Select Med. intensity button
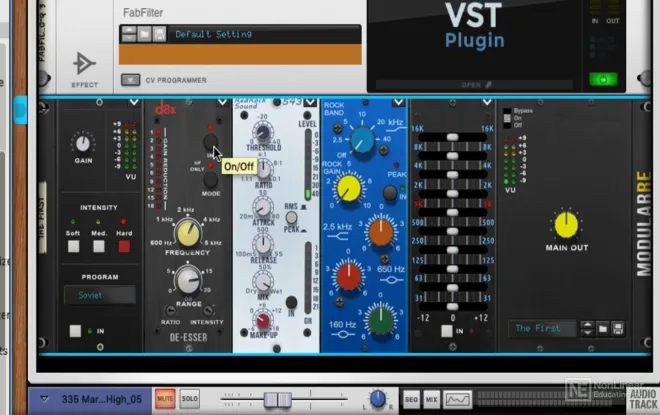The image size is (660, 415). point(99,246)
